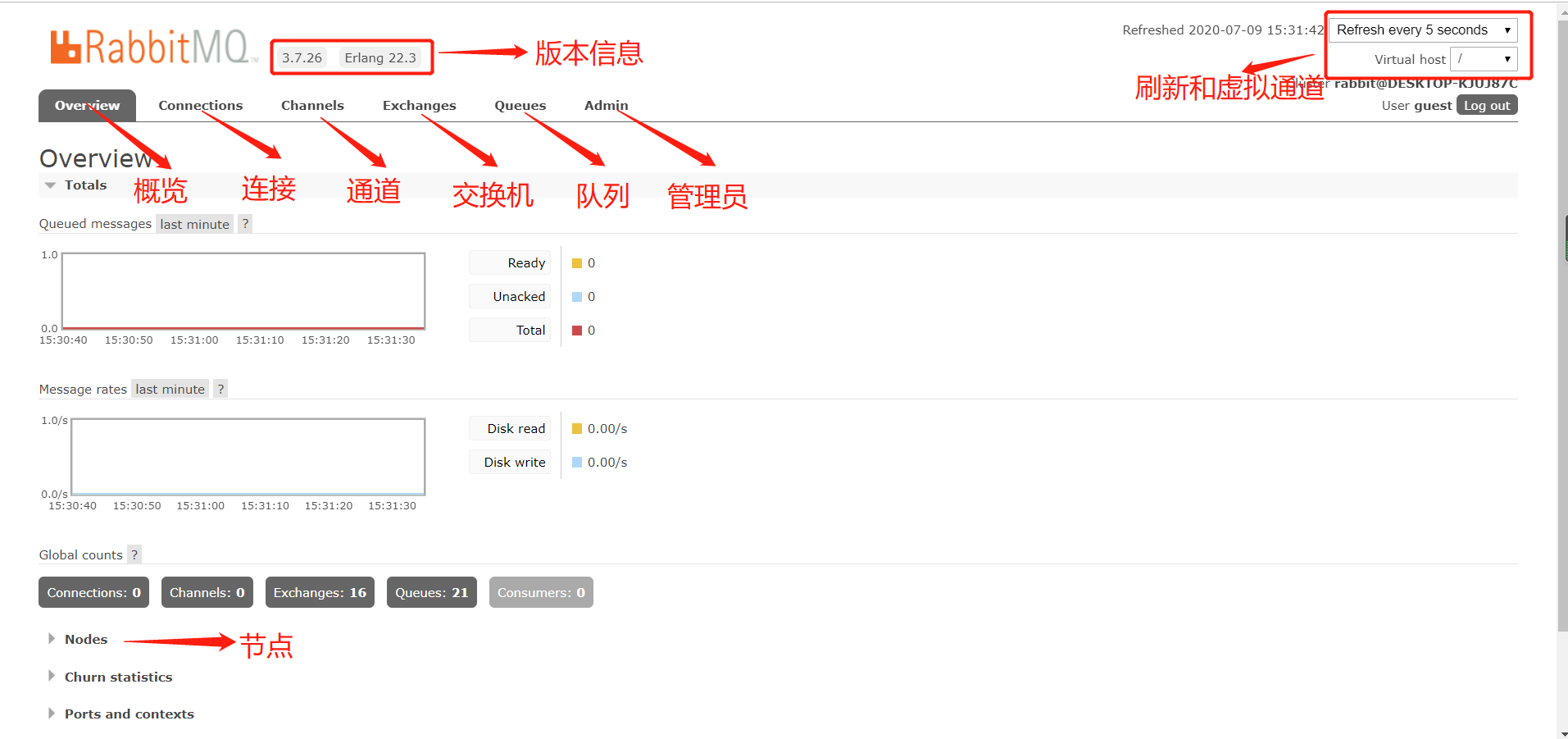The image size is (1568, 739).
Task: Click the Queued messages chart
Action: pyautogui.click(x=243, y=291)
